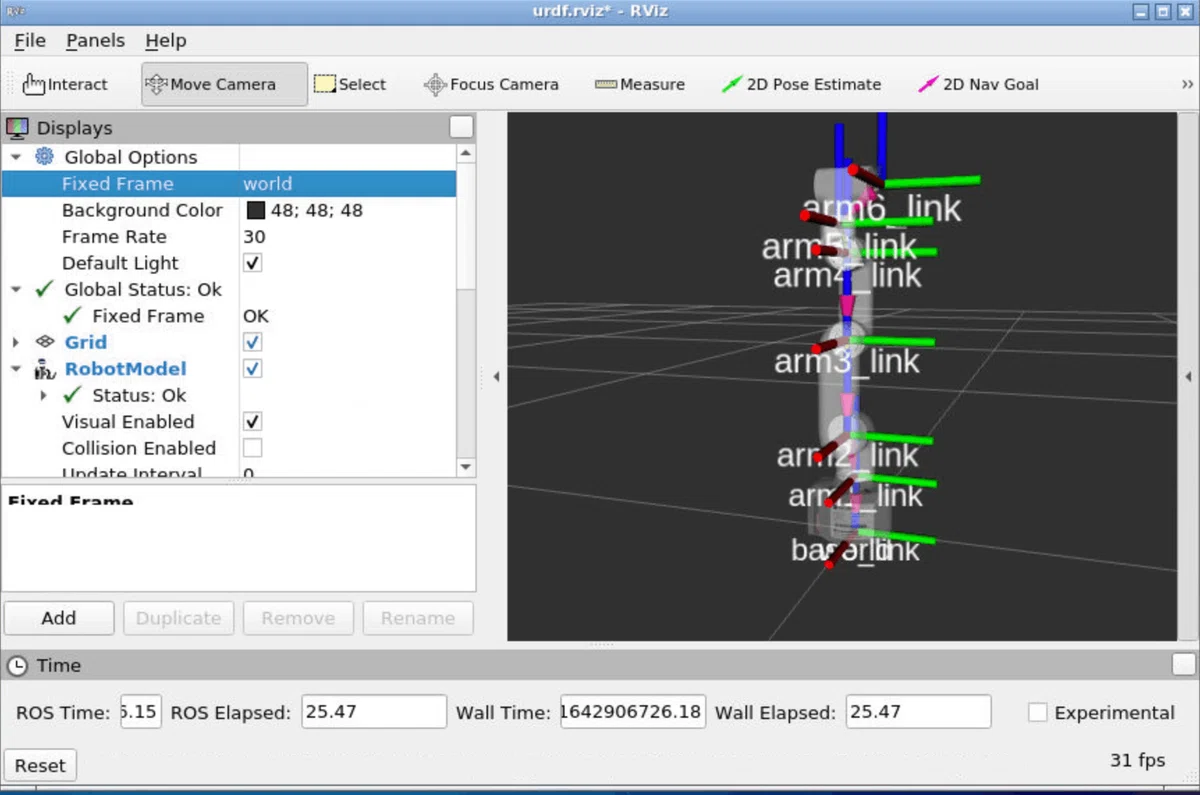The image size is (1200, 795).
Task: Toggle the Default Light checkbox
Action: (253, 263)
